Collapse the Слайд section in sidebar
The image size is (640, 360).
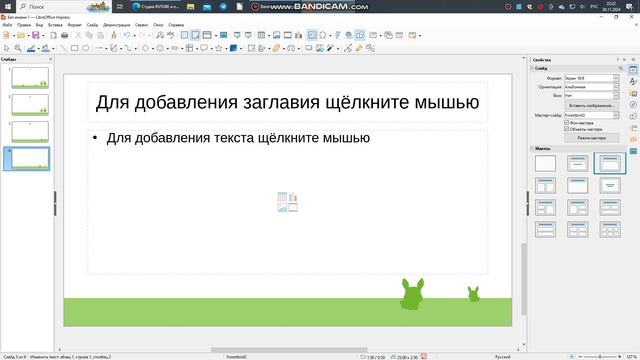tap(532, 68)
